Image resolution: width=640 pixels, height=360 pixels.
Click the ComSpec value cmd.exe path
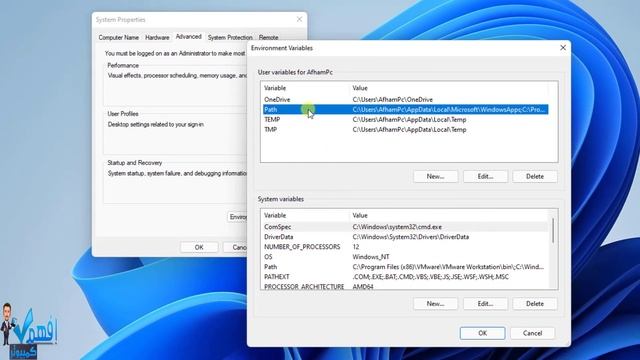pyautogui.click(x=397, y=227)
